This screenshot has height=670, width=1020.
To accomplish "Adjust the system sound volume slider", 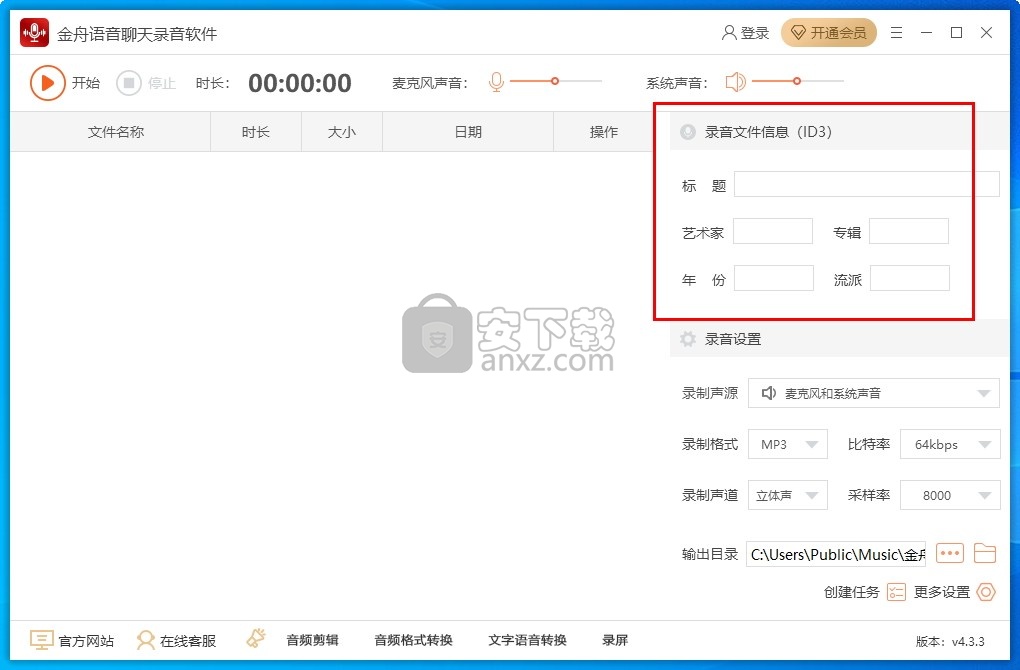I will 798,81.
